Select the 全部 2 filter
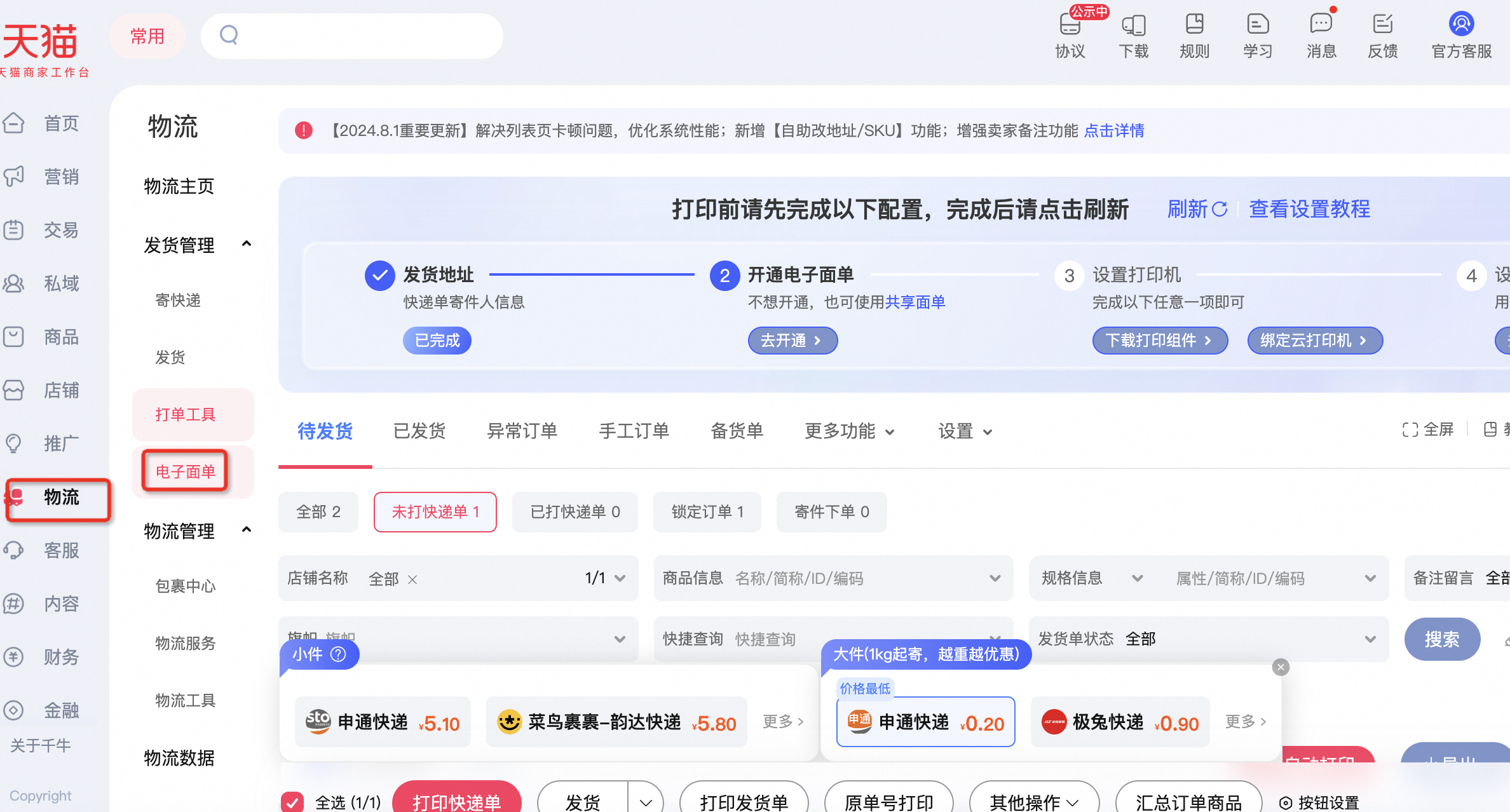The width and height of the screenshot is (1510, 812). coord(318,512)
